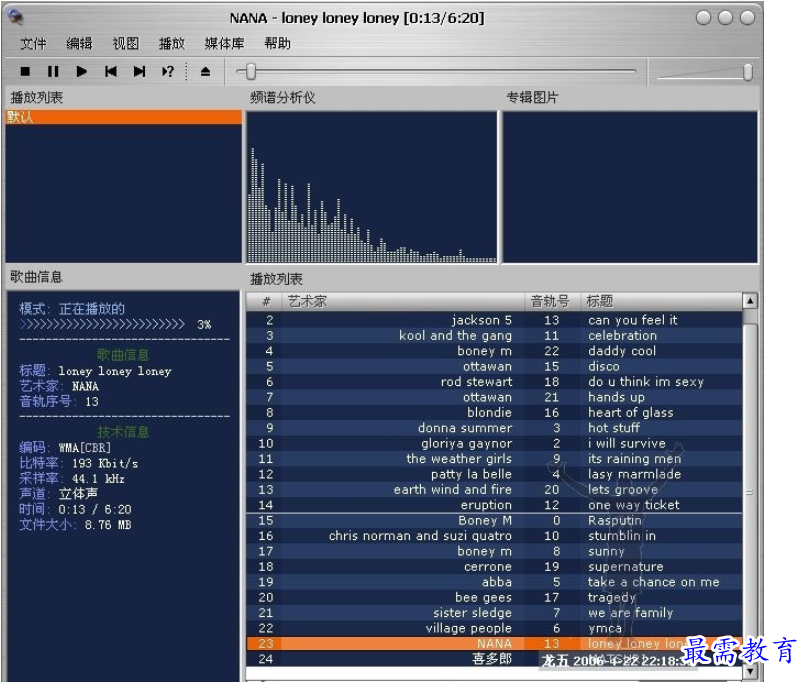Click the spectrum analyzer visualization
The image size is (805, 682).
coord(372,187)
